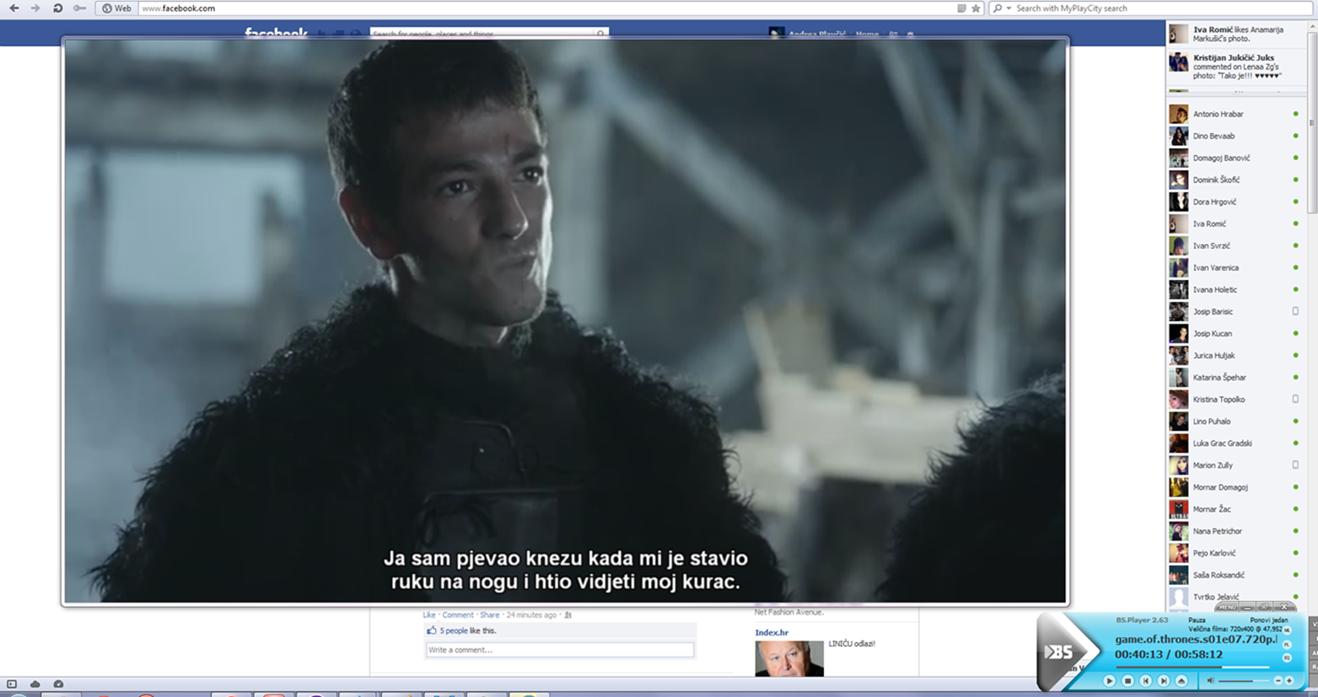Click the BS.Player seek progress bar
The image size is (1318, 697).
1192,667
